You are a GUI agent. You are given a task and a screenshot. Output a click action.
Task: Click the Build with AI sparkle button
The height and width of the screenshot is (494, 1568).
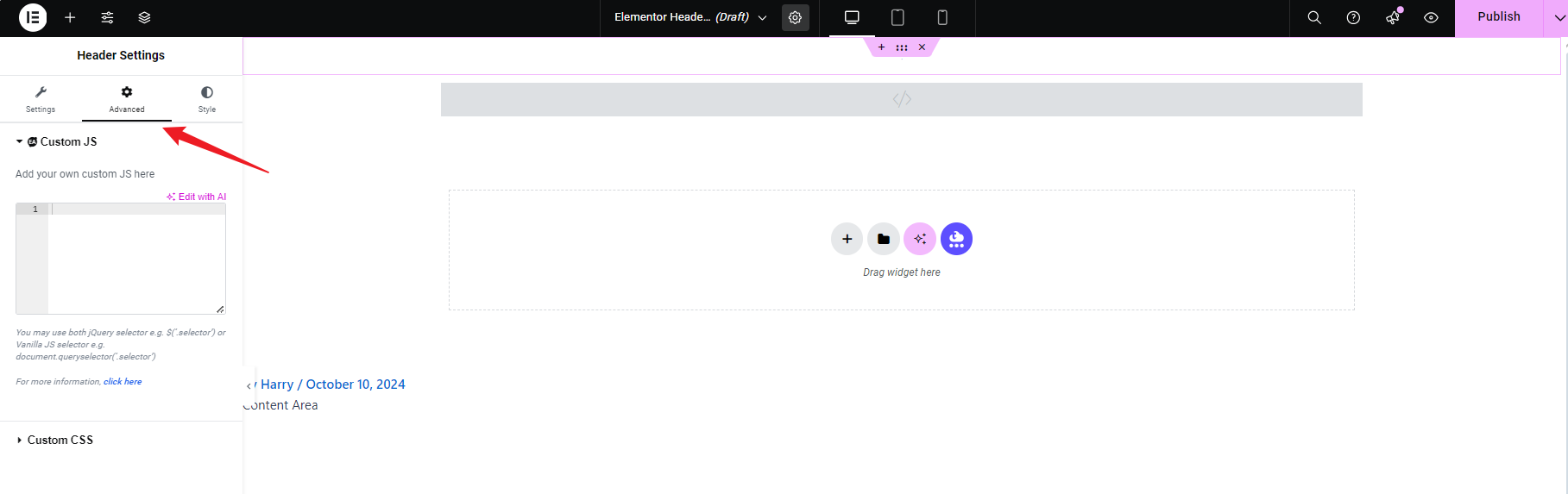click(920, 239)
